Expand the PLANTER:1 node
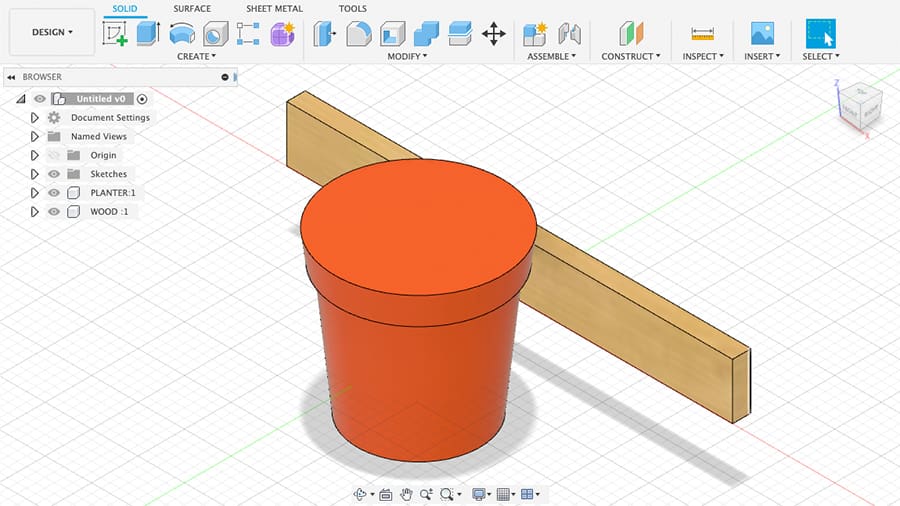This screenshot has height=506, width=900. (x=34, y=193)
